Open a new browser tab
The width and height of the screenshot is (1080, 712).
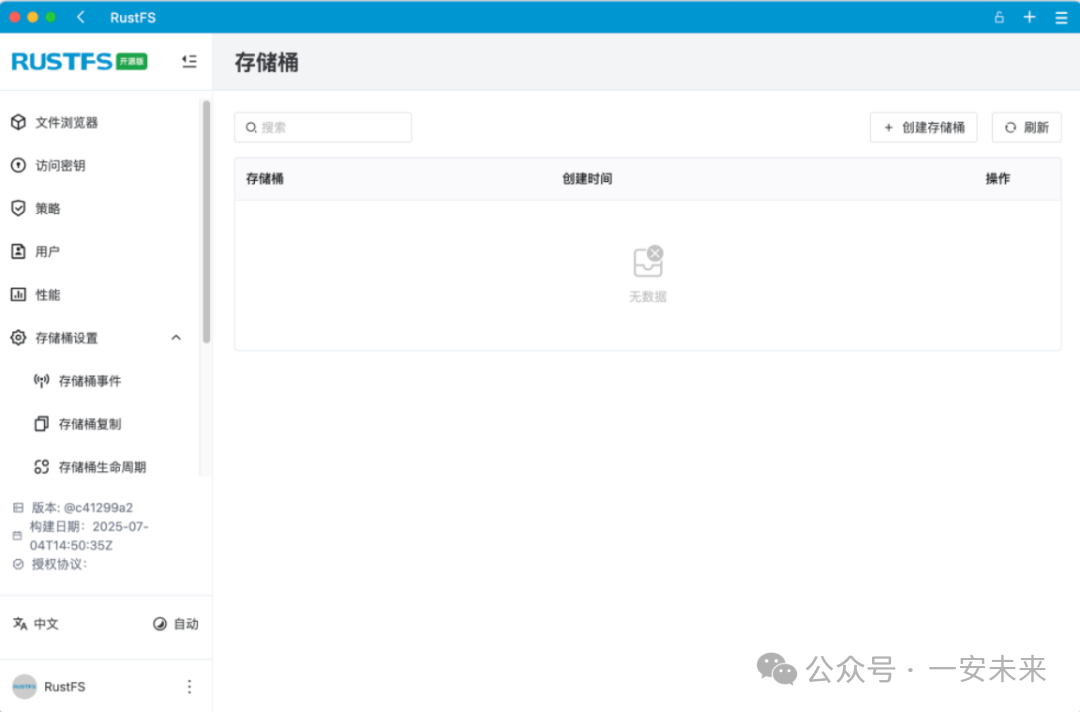click(1029, 17)
